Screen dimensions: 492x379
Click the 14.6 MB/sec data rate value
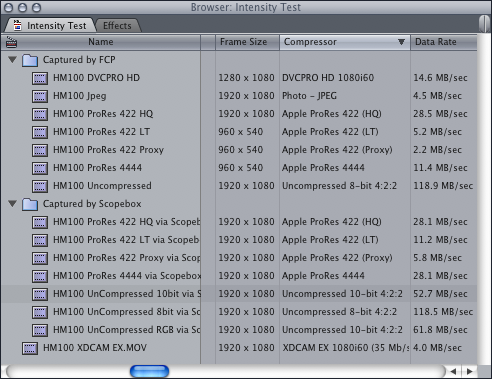[440, 78]
